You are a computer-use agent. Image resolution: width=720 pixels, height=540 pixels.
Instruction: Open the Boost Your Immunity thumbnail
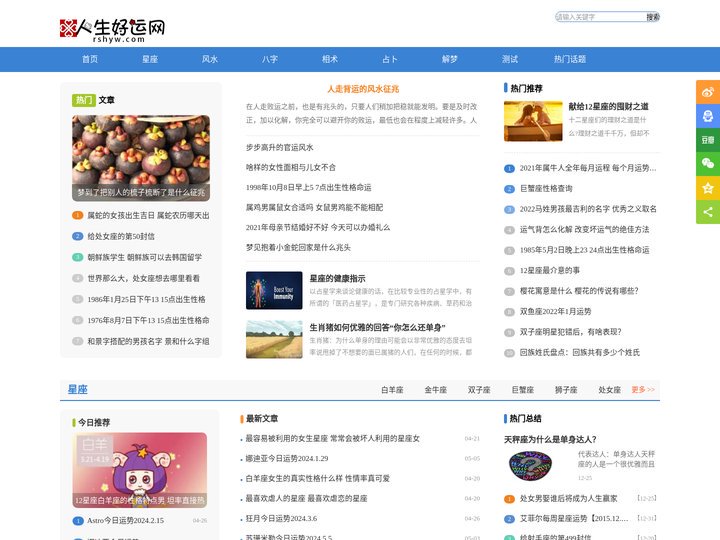pos(274,290)
